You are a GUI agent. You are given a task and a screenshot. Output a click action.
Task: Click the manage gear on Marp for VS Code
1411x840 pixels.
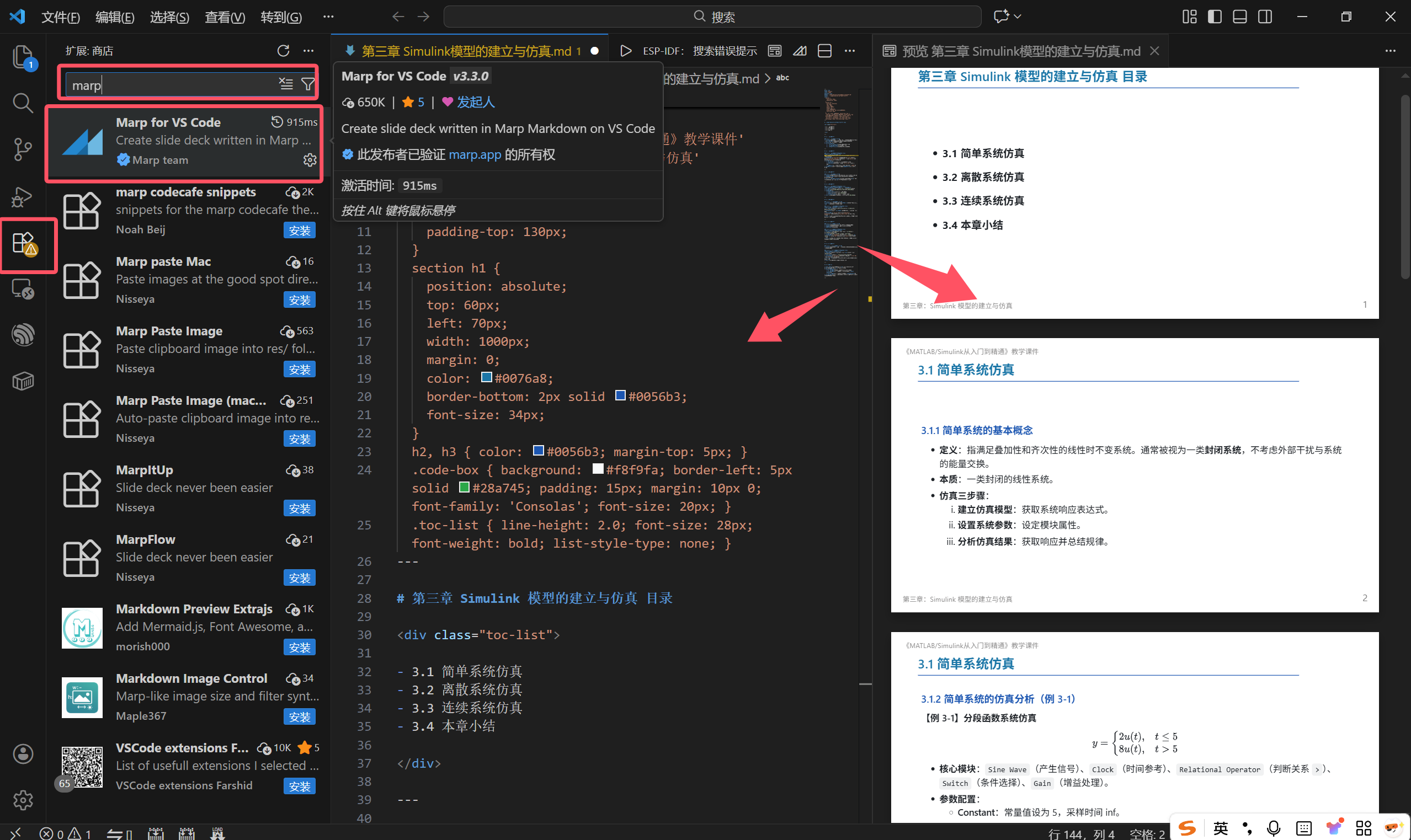(309, 160)
